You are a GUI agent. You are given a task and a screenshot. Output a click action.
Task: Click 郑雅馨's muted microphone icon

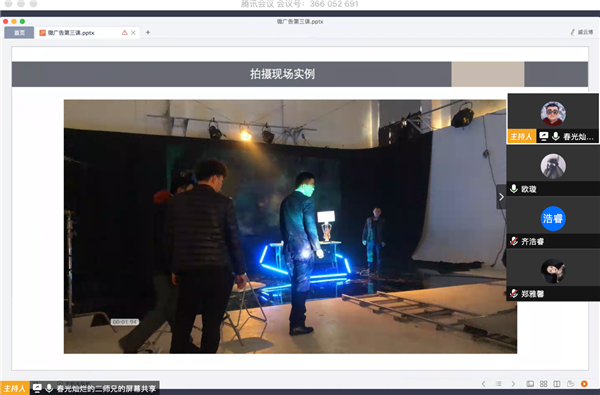pyautogui.click(x=514, y=294)
